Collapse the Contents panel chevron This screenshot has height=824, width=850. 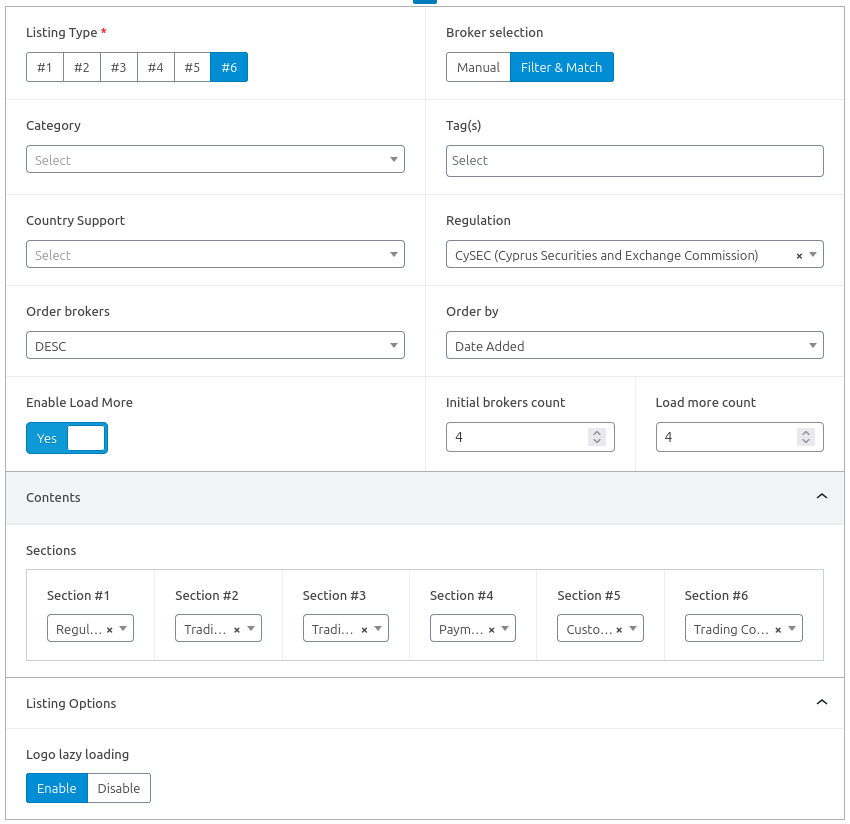coord(822,497)
